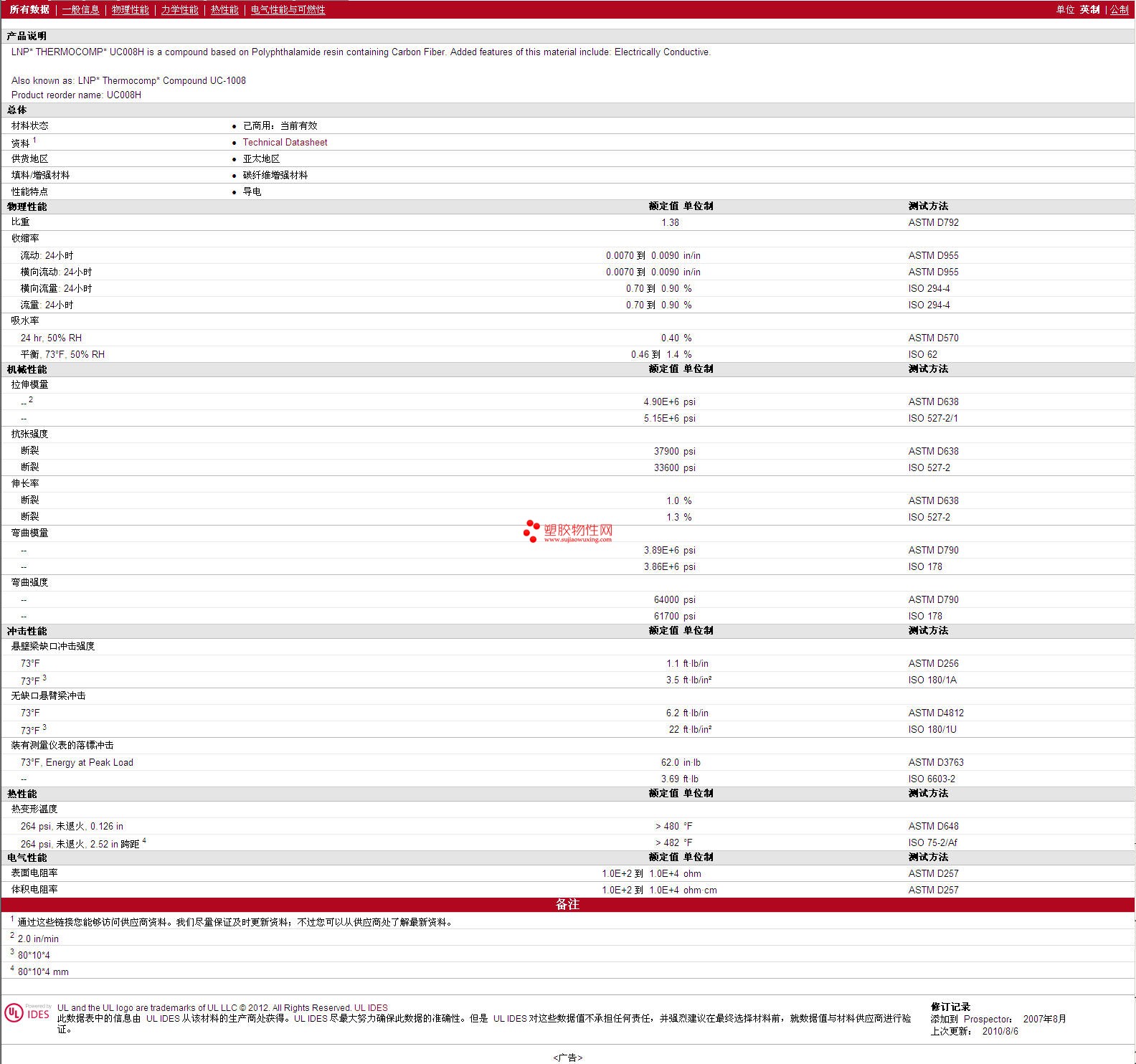Select the 所有数据 tab
The width and height of the screenshot is (1136, 1064).
click(x=29, y=9)
